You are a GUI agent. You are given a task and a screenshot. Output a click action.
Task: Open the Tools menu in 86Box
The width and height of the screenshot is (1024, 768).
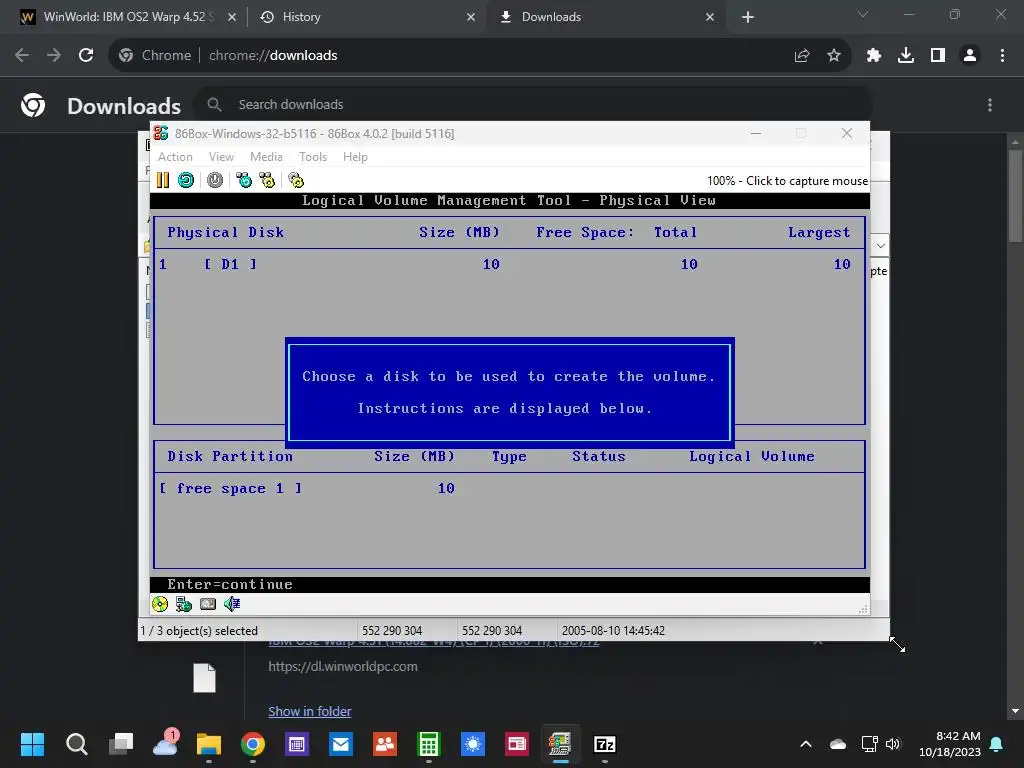pos(312,157)
